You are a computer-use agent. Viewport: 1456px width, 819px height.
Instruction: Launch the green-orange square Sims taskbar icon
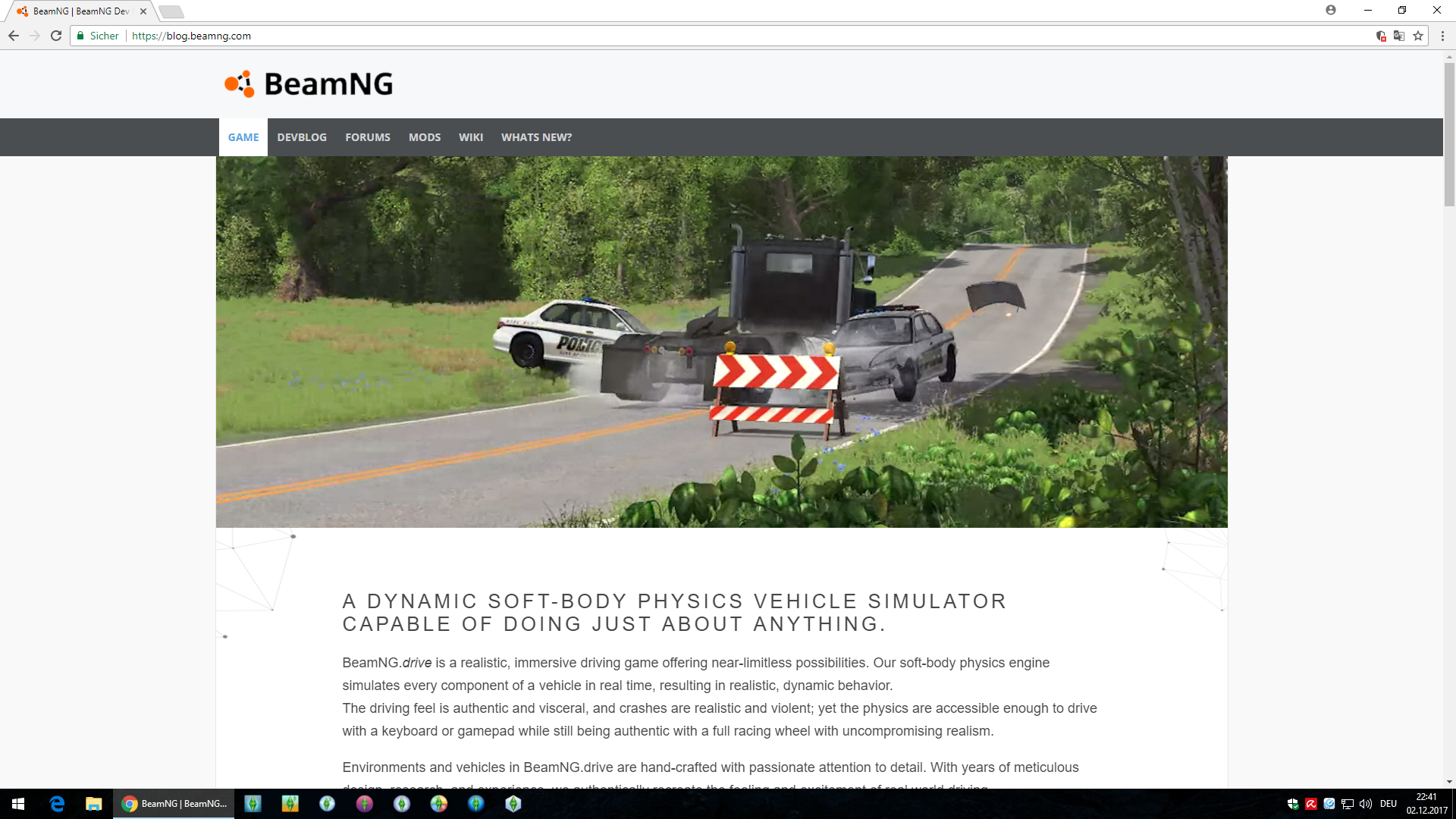pyautogui.click(x=290, y=804)
